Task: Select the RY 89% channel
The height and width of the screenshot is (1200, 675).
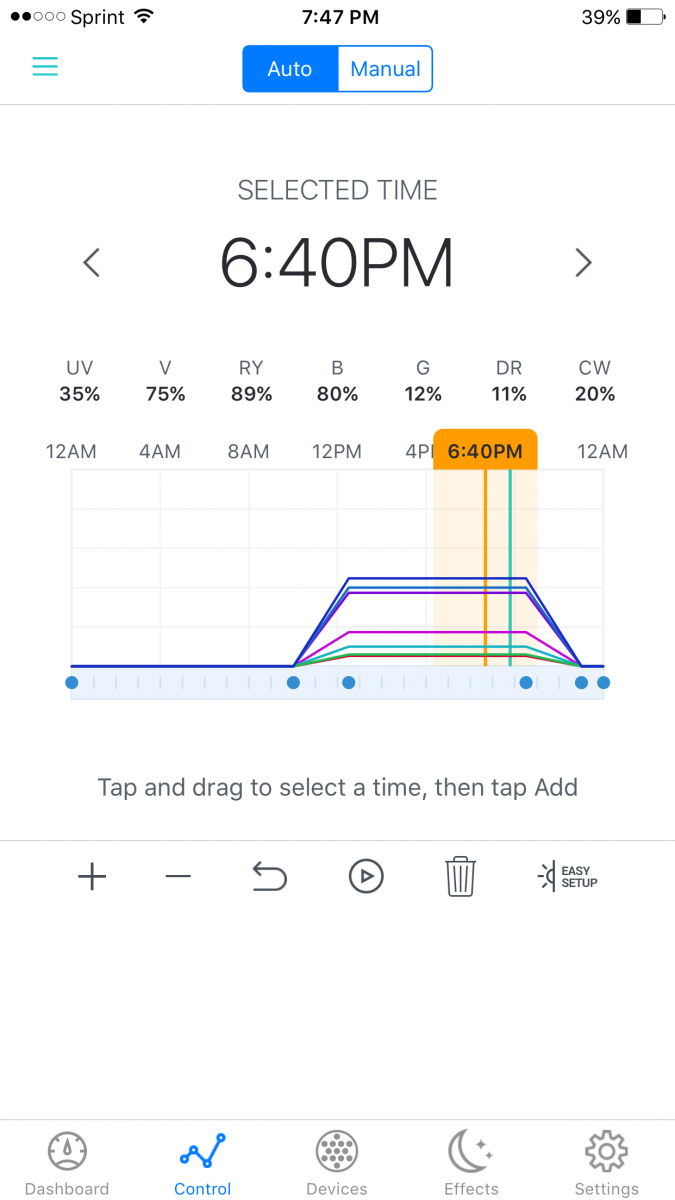Action: (x=252, y=382)
